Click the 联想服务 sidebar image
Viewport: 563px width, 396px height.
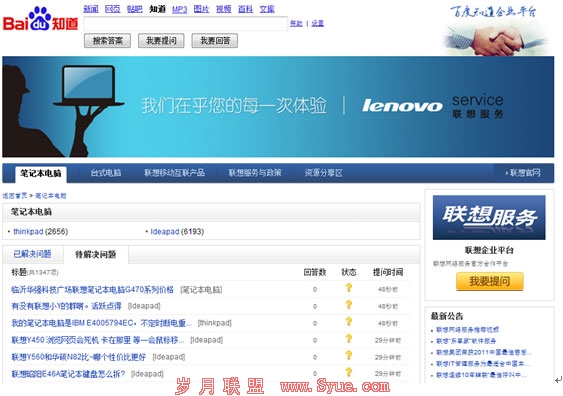click(489, 218)
